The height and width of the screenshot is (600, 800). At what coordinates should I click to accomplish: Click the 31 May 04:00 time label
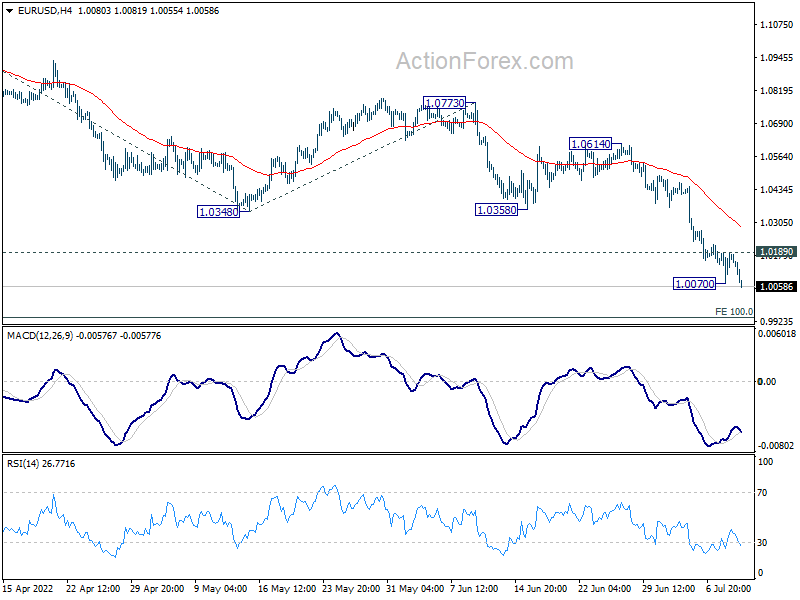pyautogui.click(x=415, y=589)
